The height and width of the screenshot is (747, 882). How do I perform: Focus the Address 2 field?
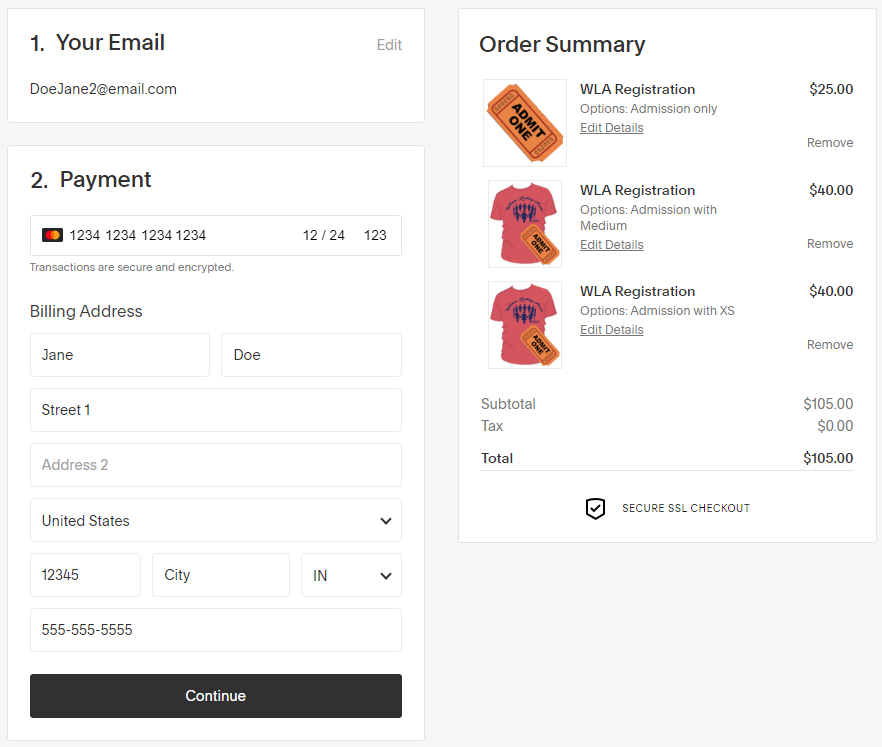(216, 465)
